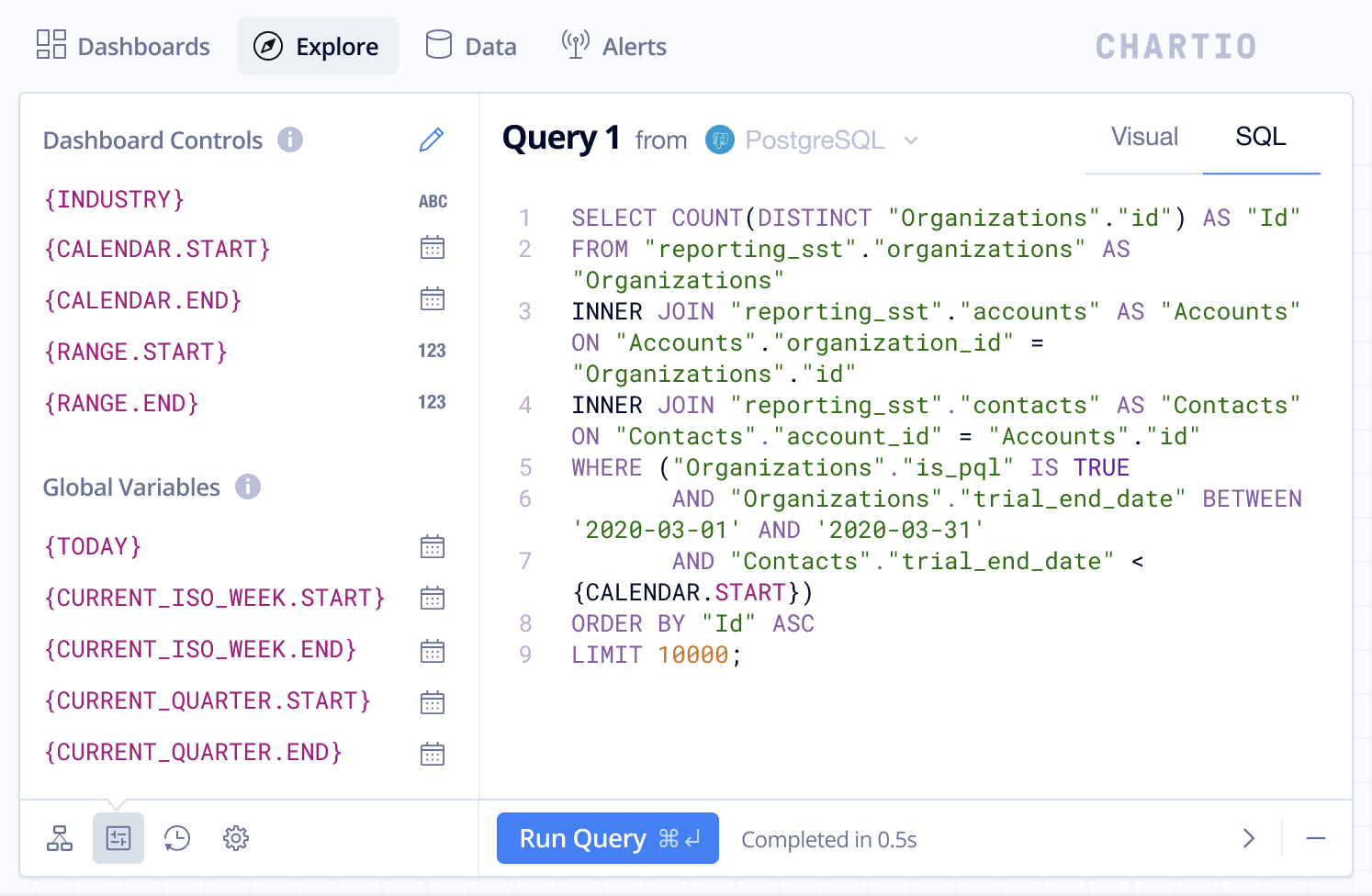Insert the {CURRENT_ISO_WEEK.END} variable

click(200, 649)
